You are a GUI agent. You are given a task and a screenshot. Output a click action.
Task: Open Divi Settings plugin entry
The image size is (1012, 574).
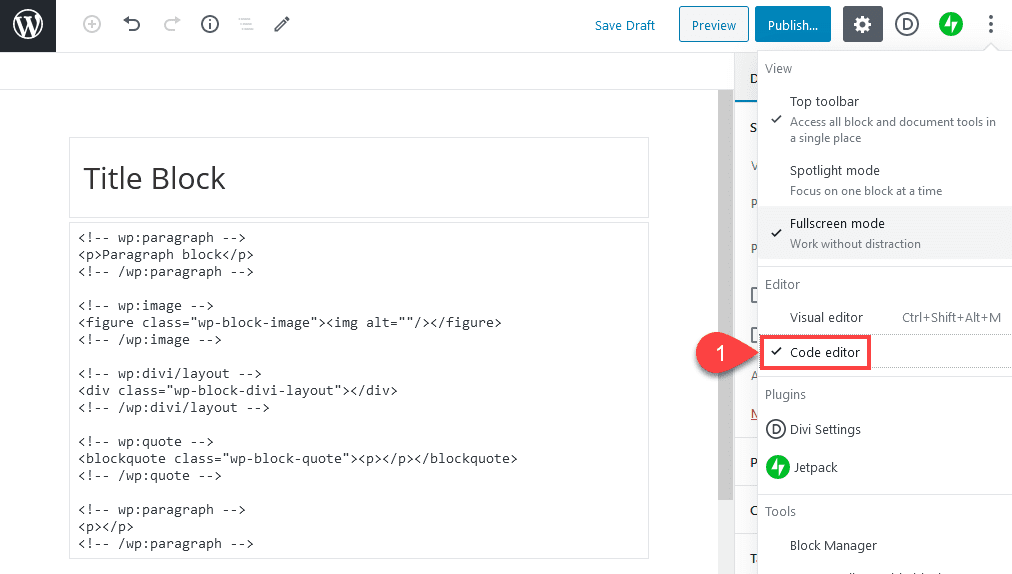pos(824,430)
